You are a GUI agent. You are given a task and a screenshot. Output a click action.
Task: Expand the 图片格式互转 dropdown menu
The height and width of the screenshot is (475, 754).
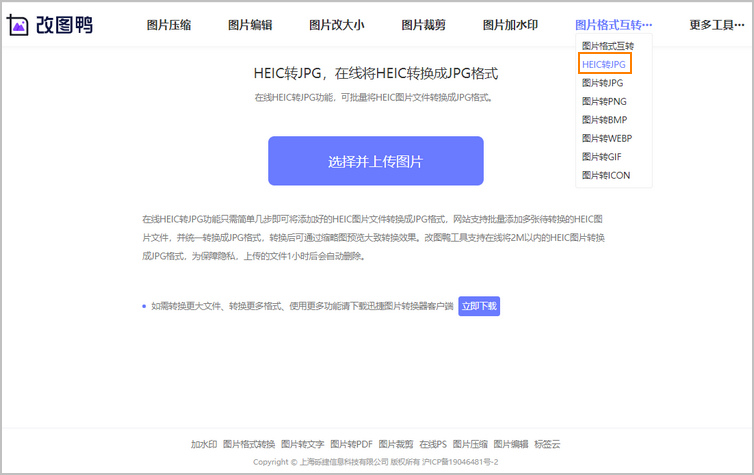[x=613, y=25]
